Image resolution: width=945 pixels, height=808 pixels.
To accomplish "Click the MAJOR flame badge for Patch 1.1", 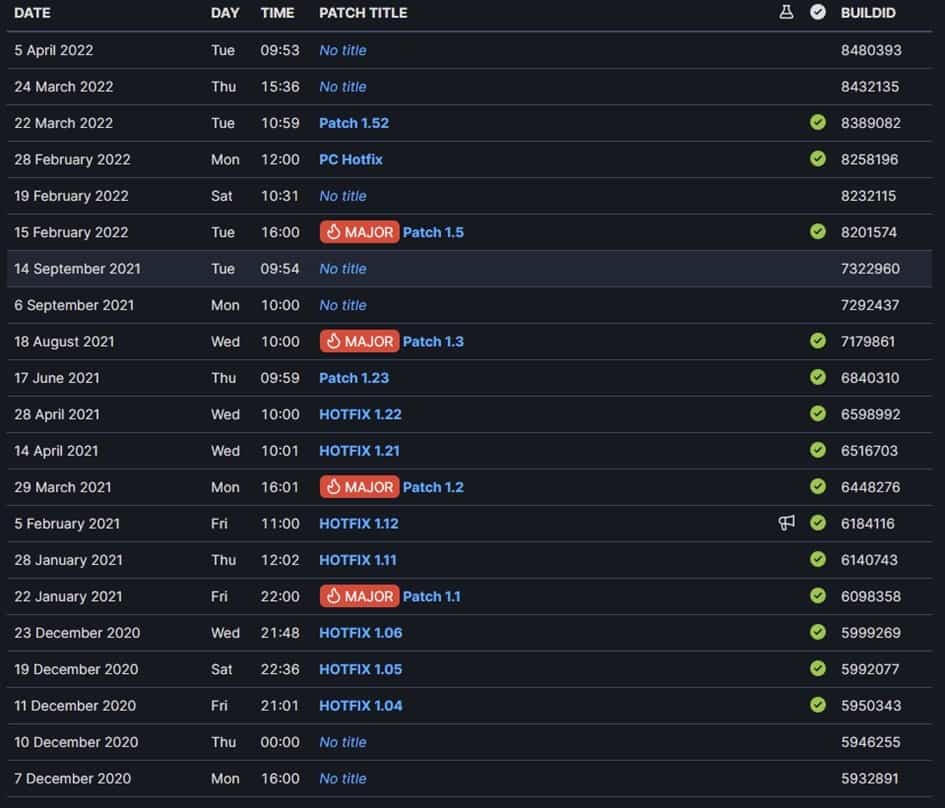I will point(359,596).
